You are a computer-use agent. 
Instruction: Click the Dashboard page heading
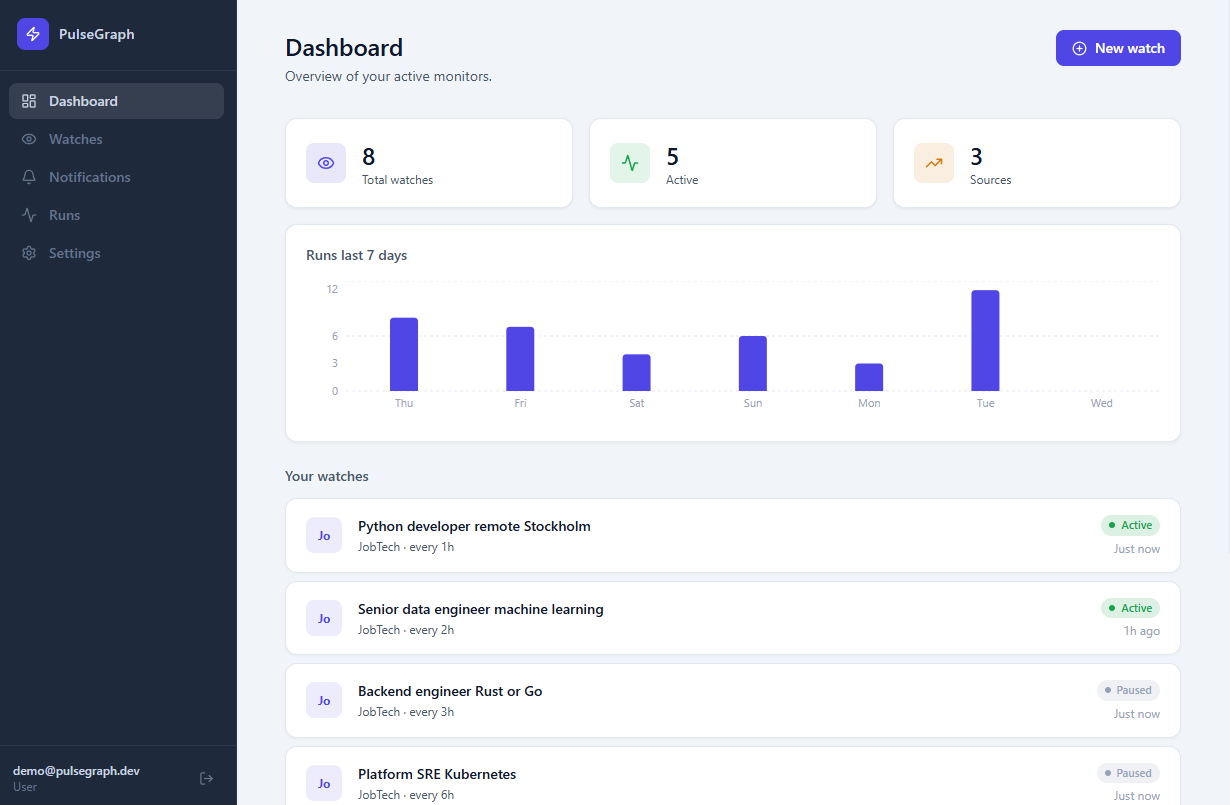point(344,47)
